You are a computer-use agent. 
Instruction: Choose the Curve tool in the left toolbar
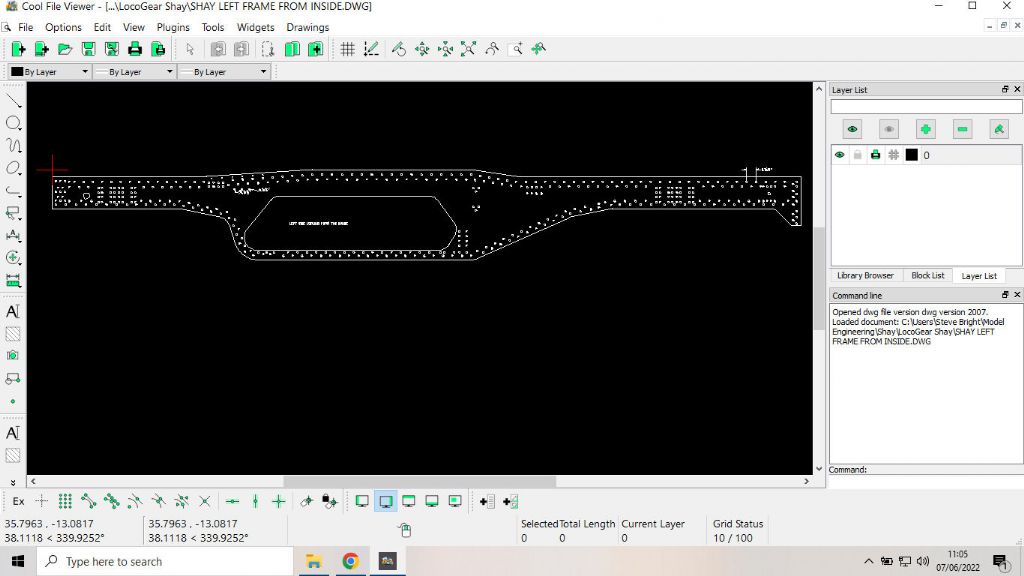pos(13,146)
